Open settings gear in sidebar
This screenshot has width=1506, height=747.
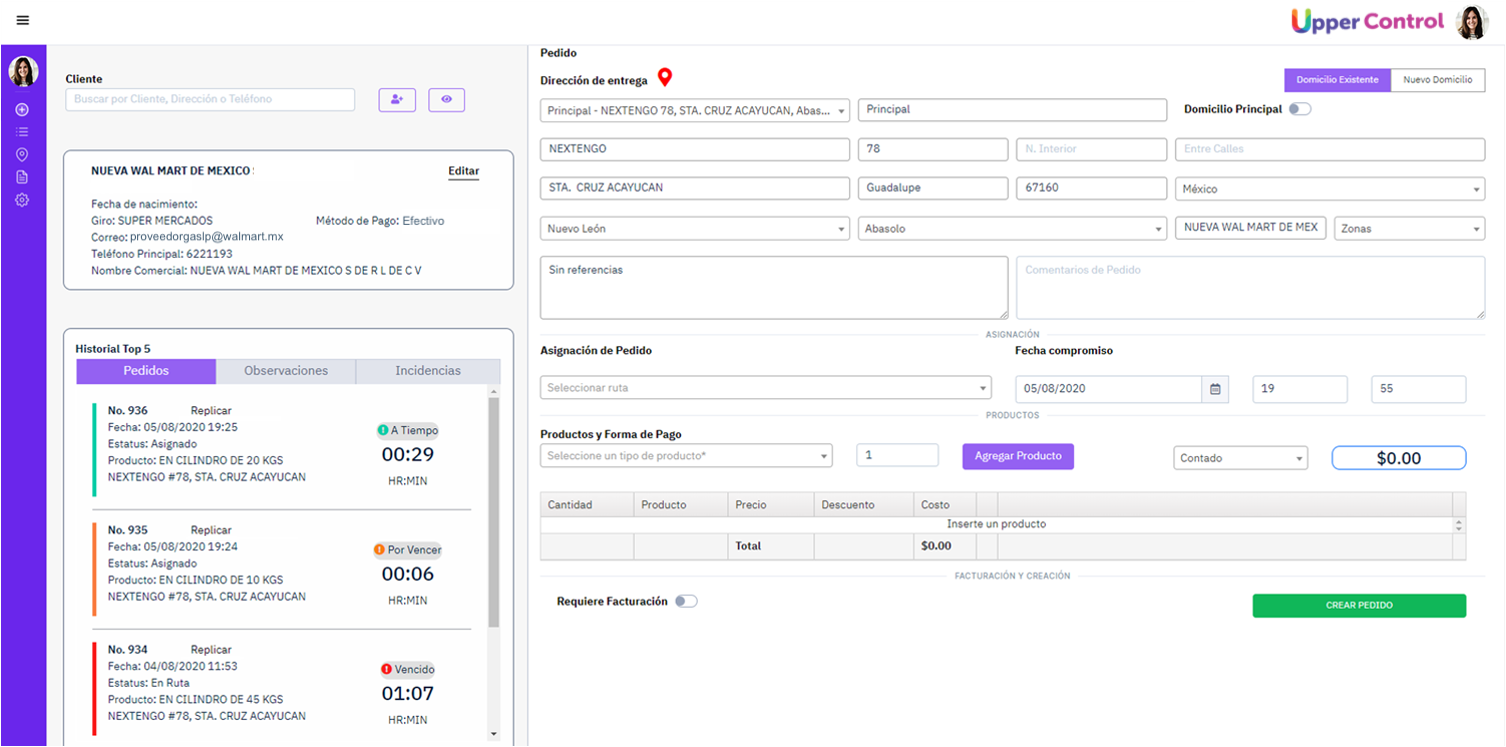22,200
